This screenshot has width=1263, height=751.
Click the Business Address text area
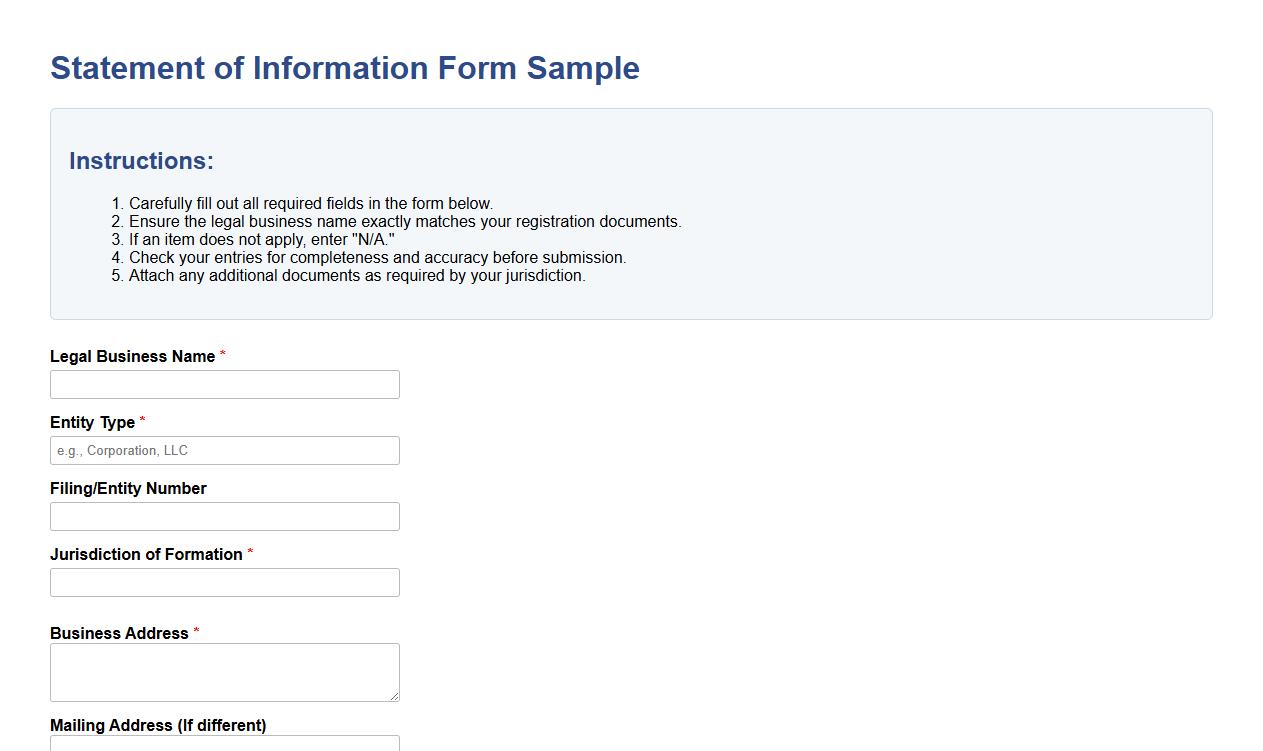click(x=224, y=671)
